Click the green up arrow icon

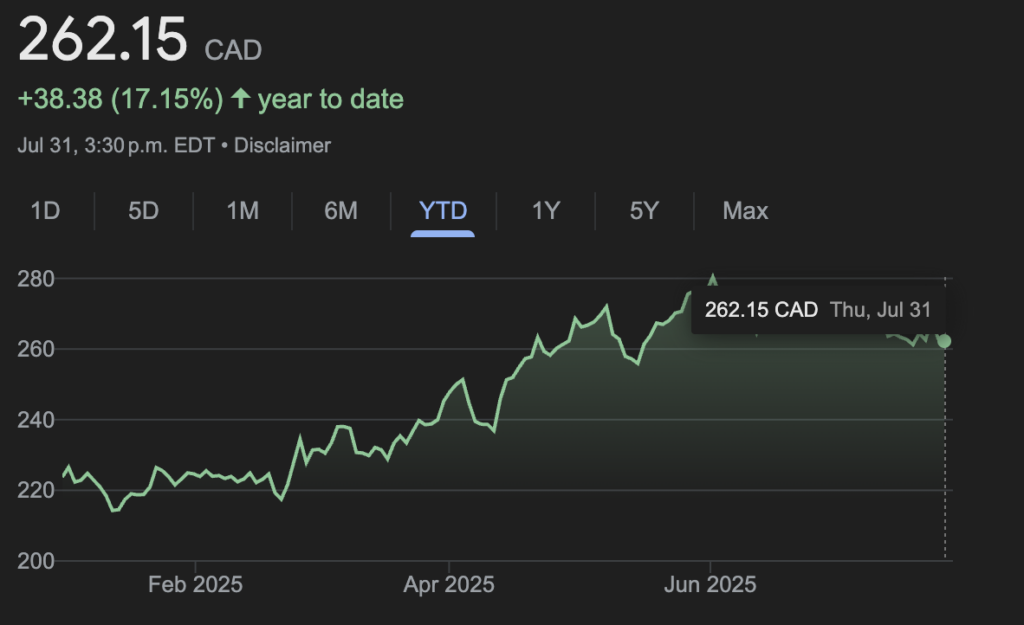240,99
